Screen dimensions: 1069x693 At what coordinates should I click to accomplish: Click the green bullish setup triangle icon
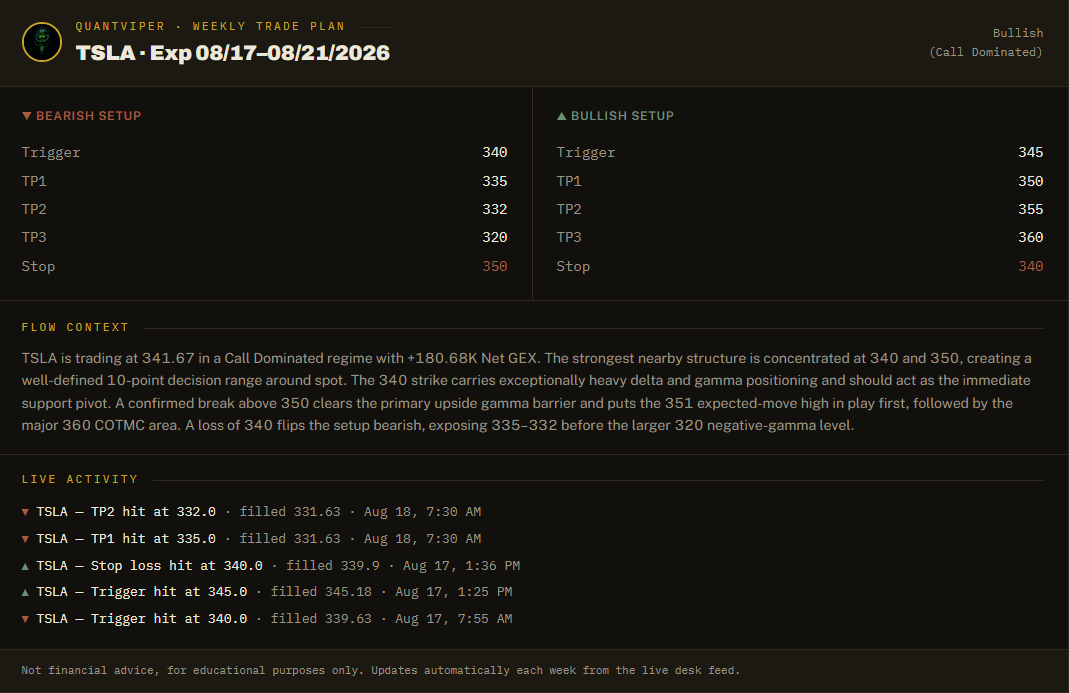pos(562,116)
